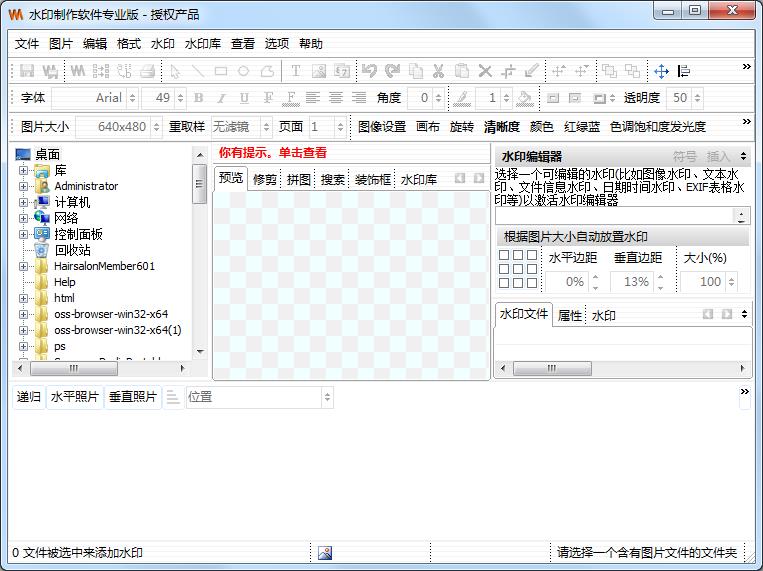Select the text watermark T tool

click(295, 71)
